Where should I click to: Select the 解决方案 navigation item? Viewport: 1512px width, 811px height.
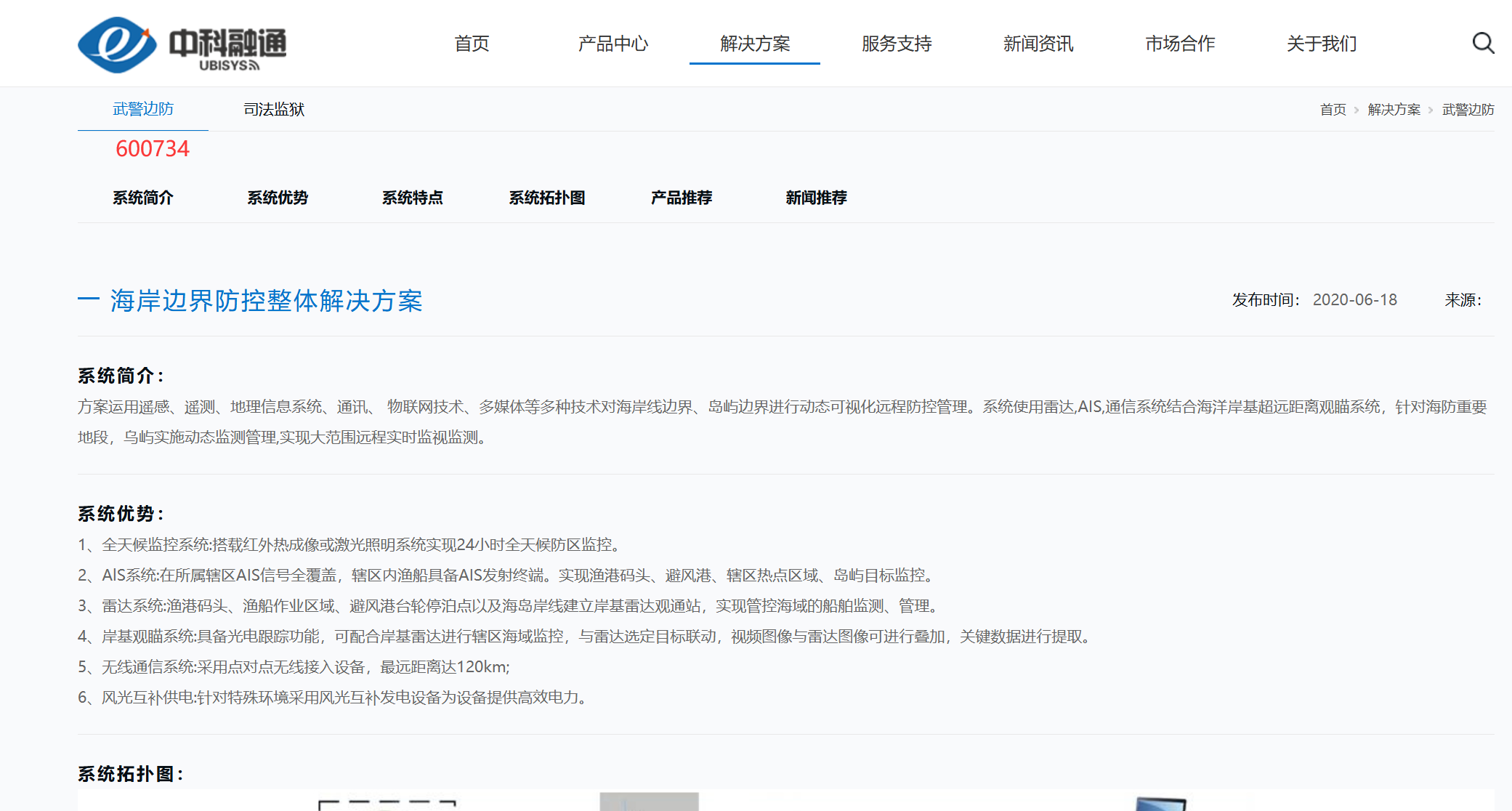pos(754,44)
